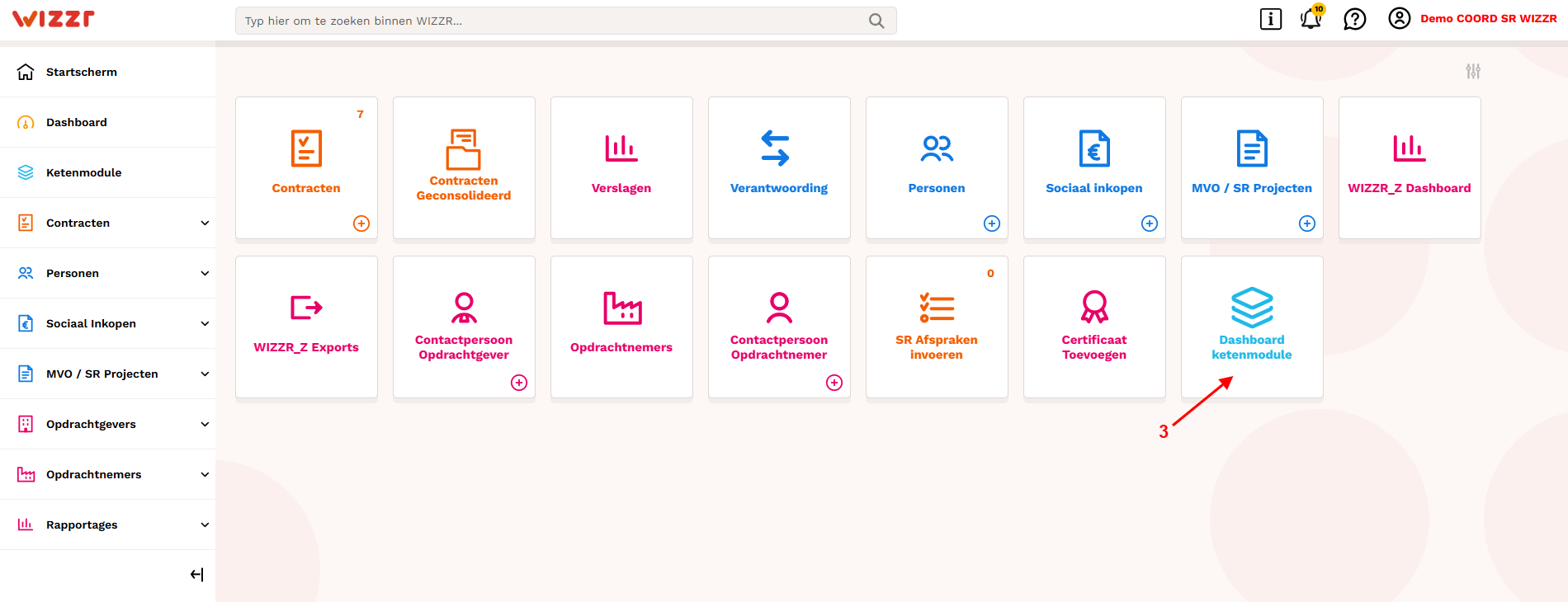Select Sociaal Inkopen label in sidebar
The image size is (1568, 602).
point(91,323)
